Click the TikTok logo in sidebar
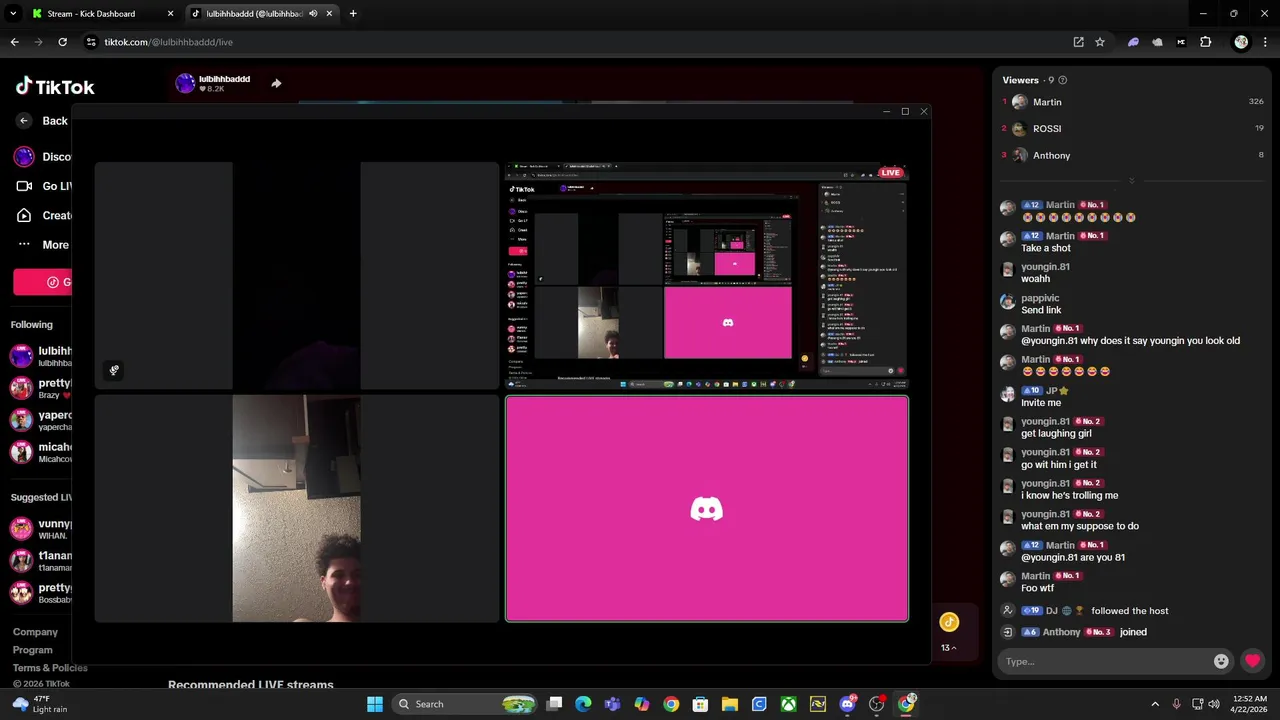 pos(55,87)
